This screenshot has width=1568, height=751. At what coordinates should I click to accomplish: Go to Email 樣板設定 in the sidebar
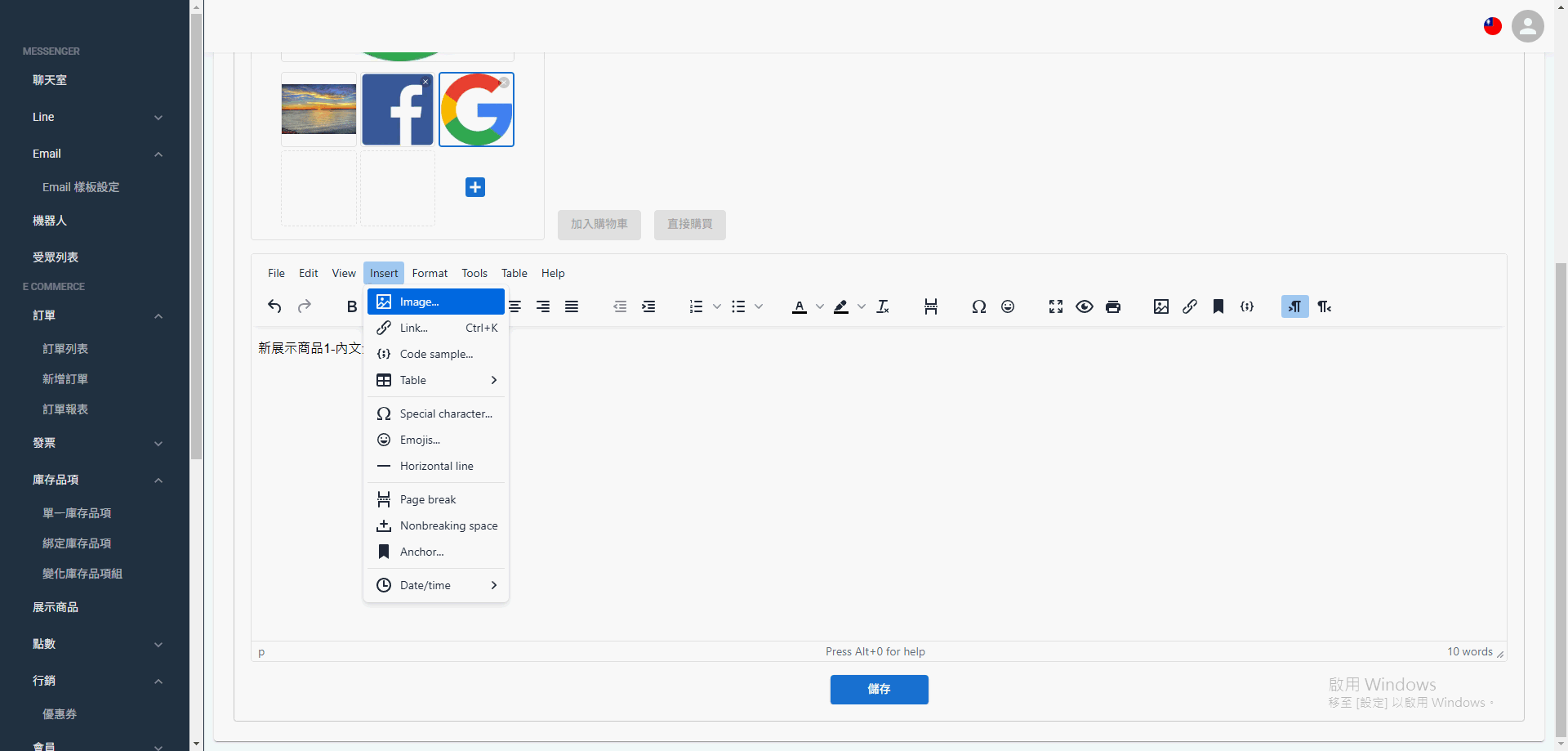81,187
